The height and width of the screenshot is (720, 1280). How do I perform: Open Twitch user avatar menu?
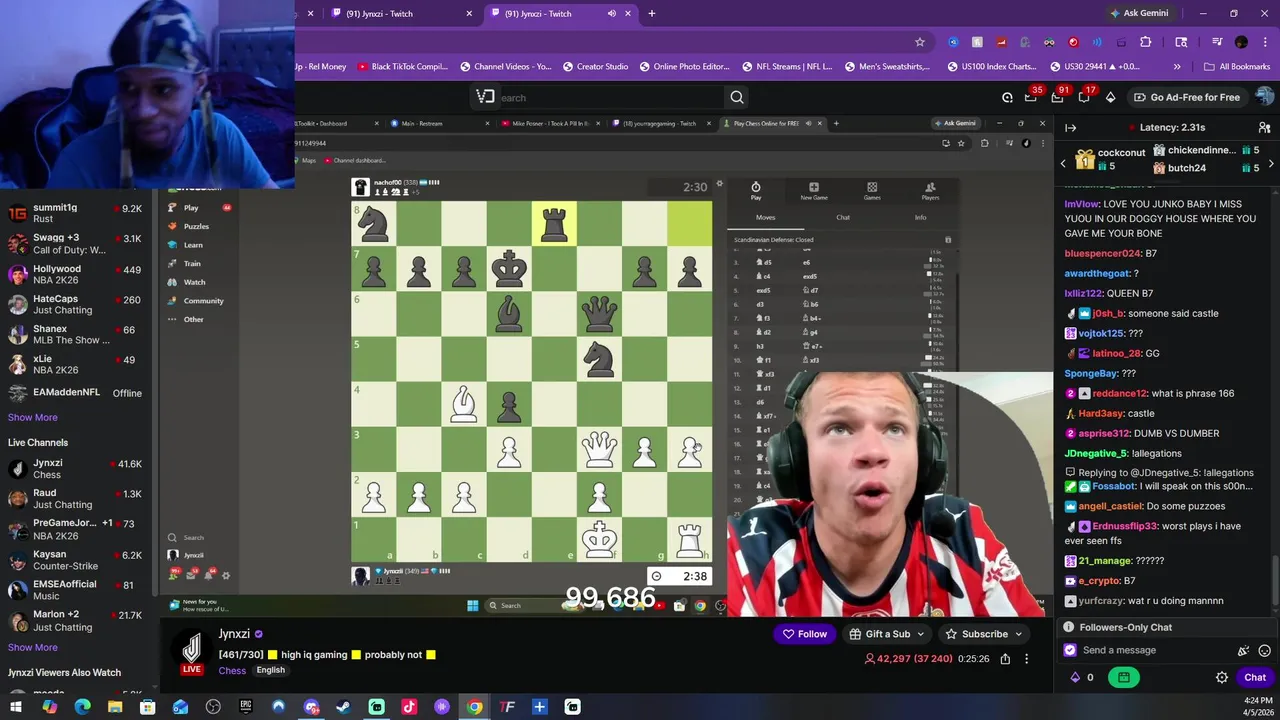tap(1265, 97)
